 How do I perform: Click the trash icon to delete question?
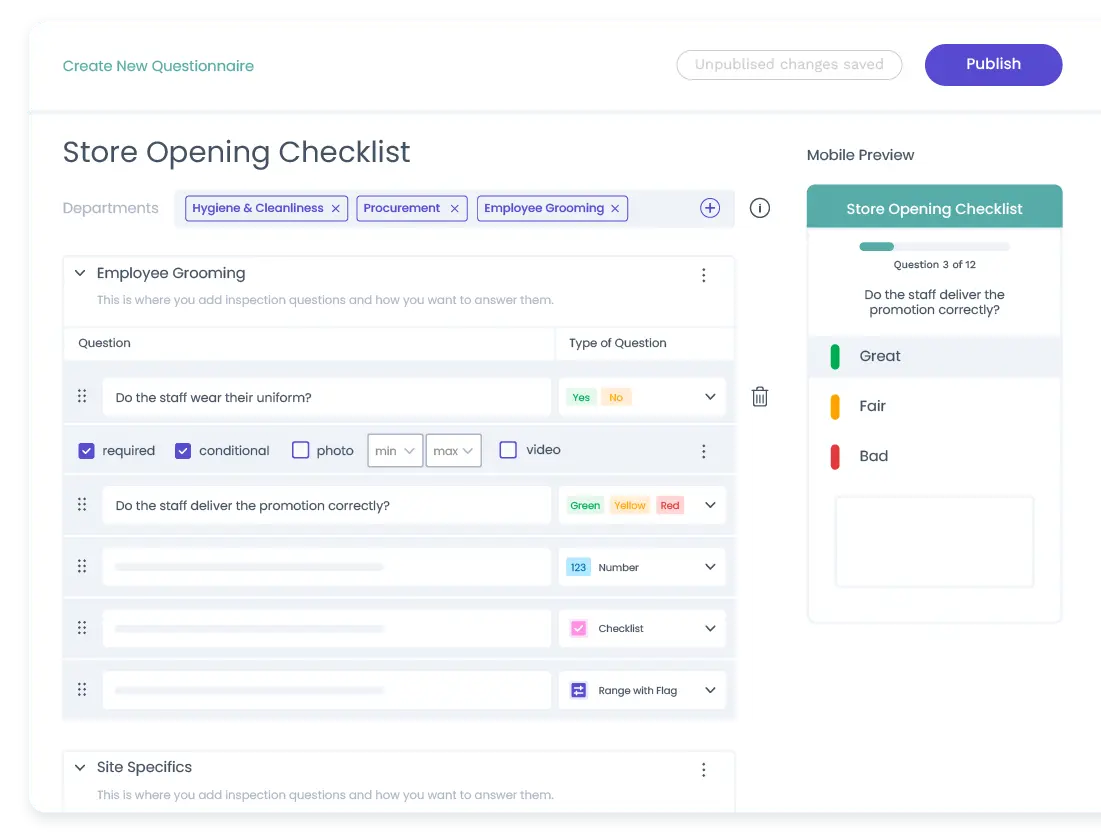(x=760, y=397)
